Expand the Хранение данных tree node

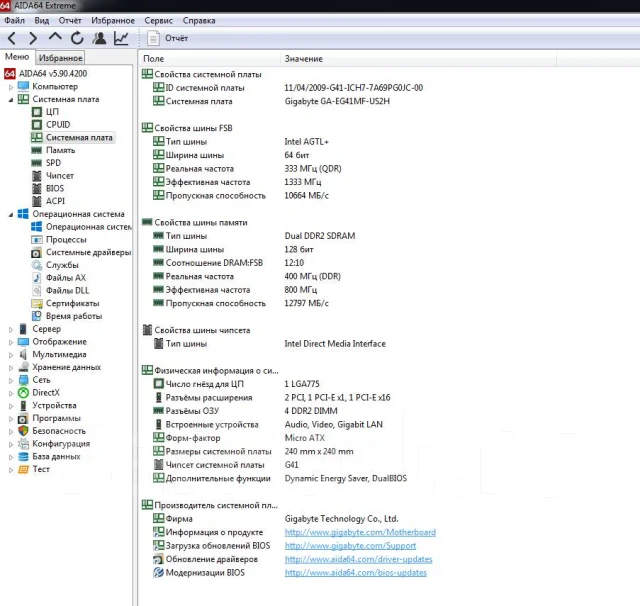pyautogui.click(x=11, y=368)
